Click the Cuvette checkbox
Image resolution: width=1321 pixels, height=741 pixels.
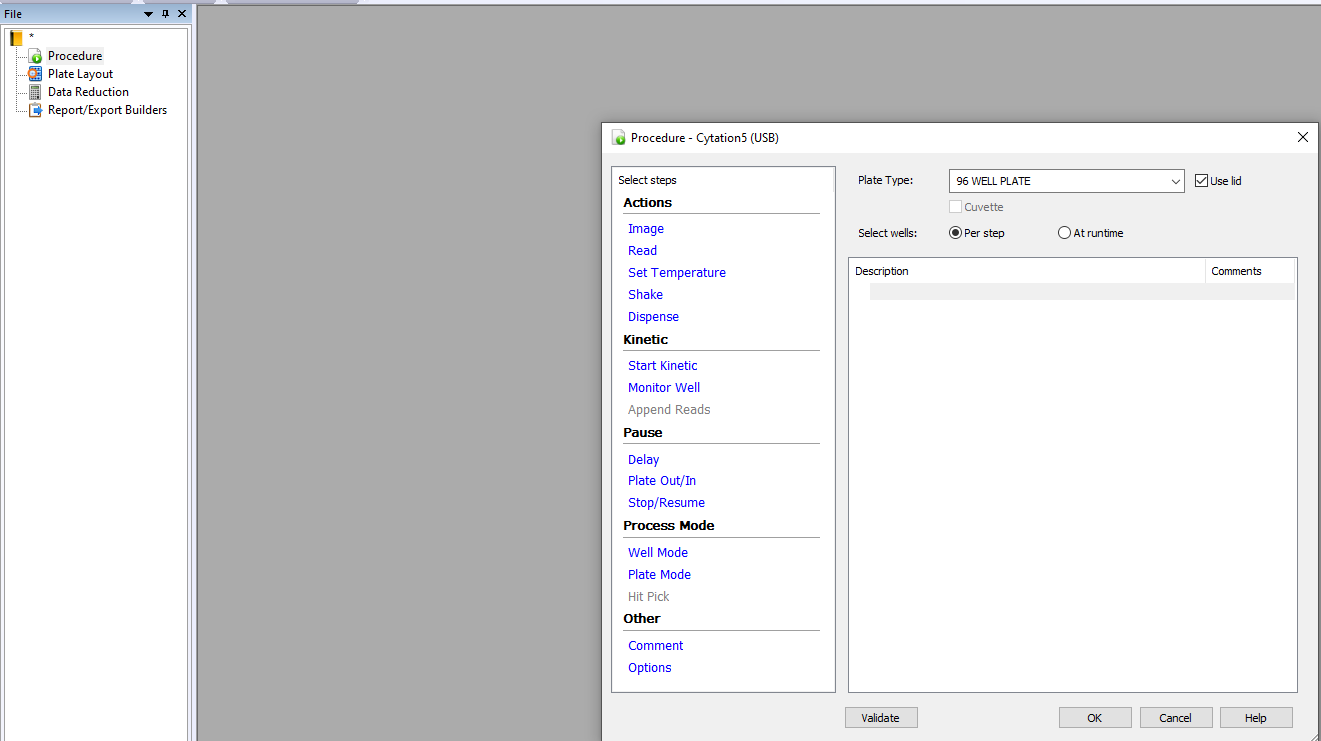[956, 207]
